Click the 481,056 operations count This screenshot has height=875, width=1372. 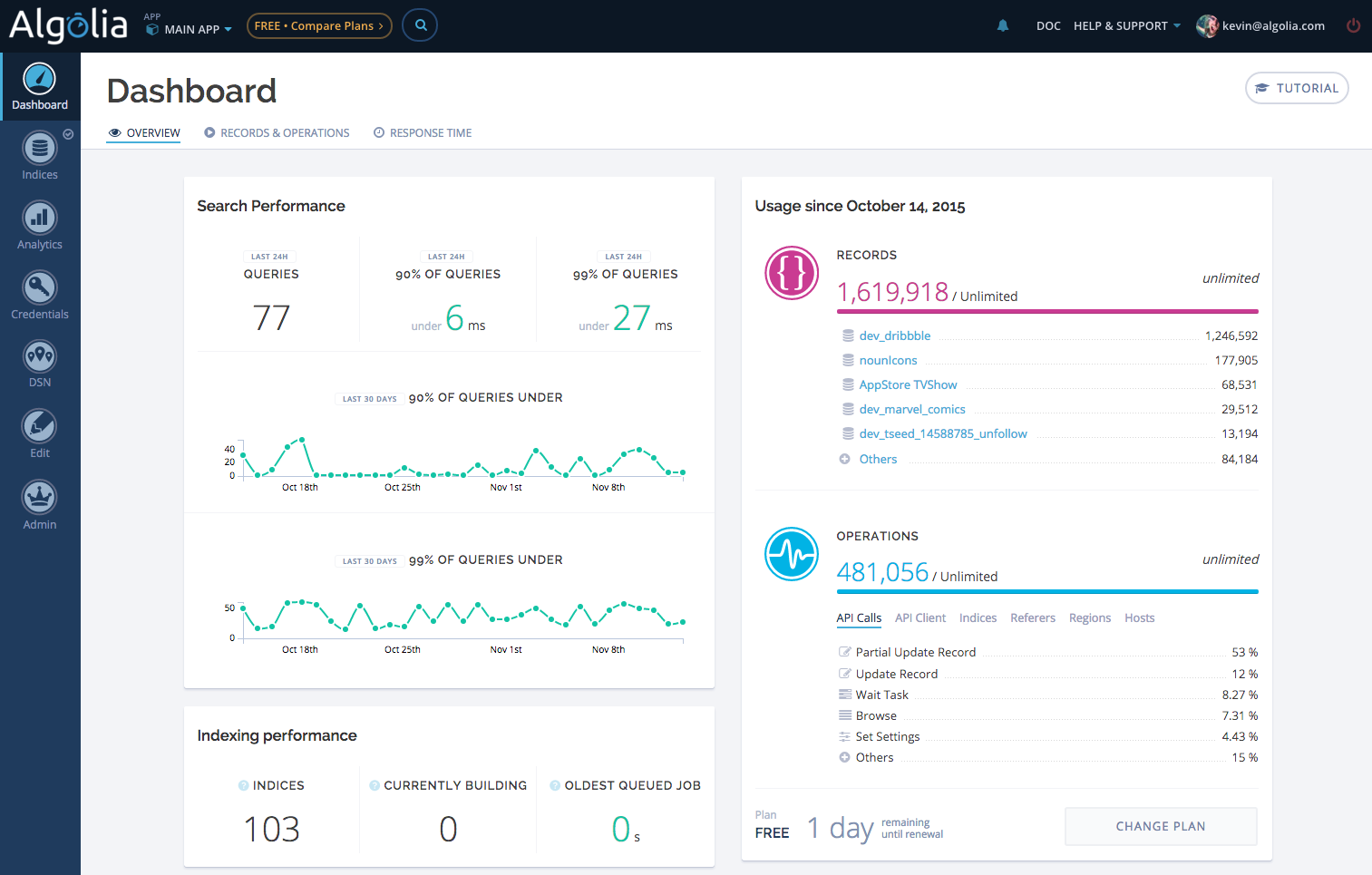point(882,572)
